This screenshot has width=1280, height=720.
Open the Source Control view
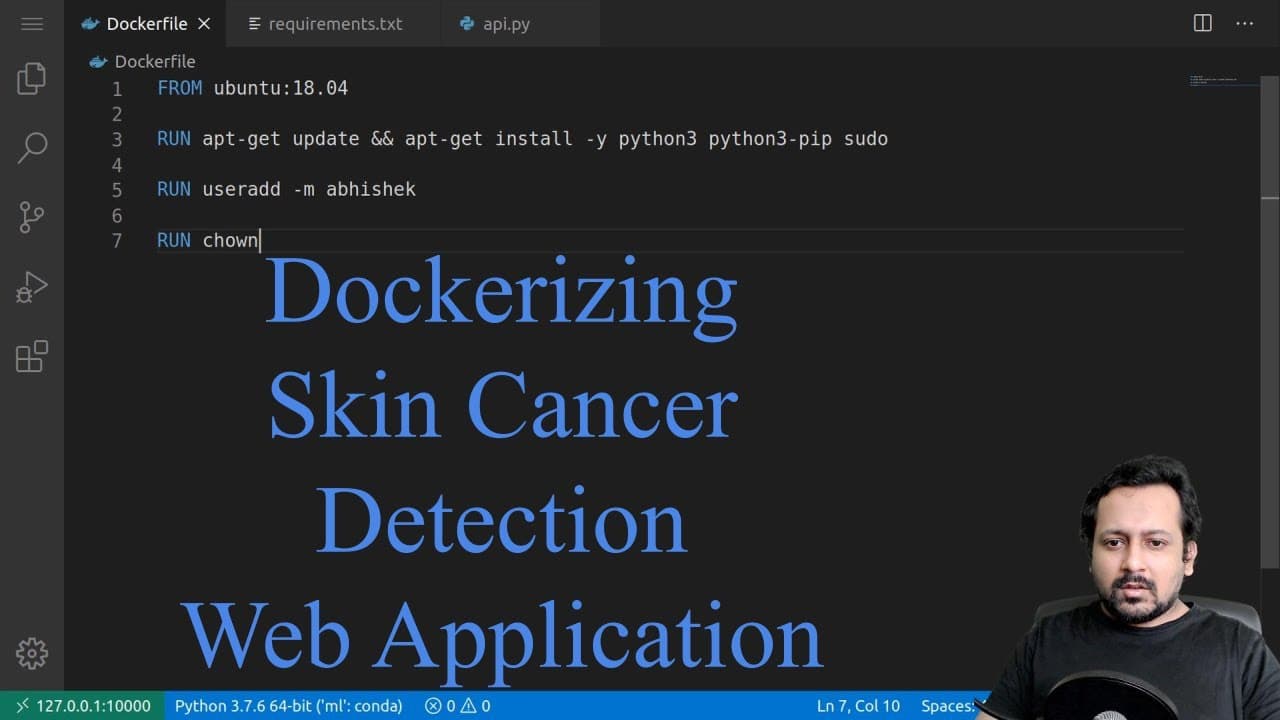32,217
